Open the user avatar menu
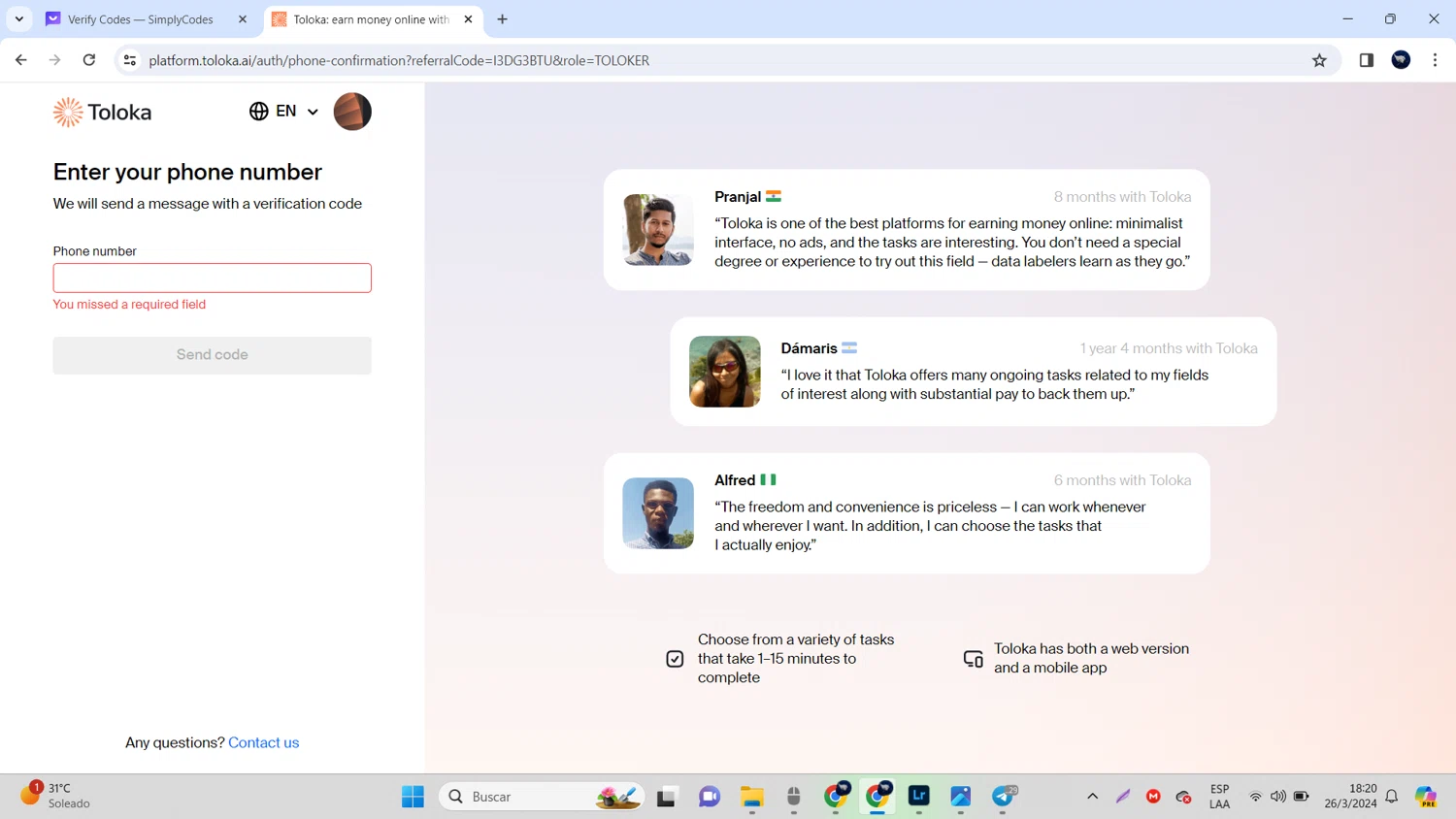The width and height of the screenshot is (1456, 819). click(x=352, y=112)
